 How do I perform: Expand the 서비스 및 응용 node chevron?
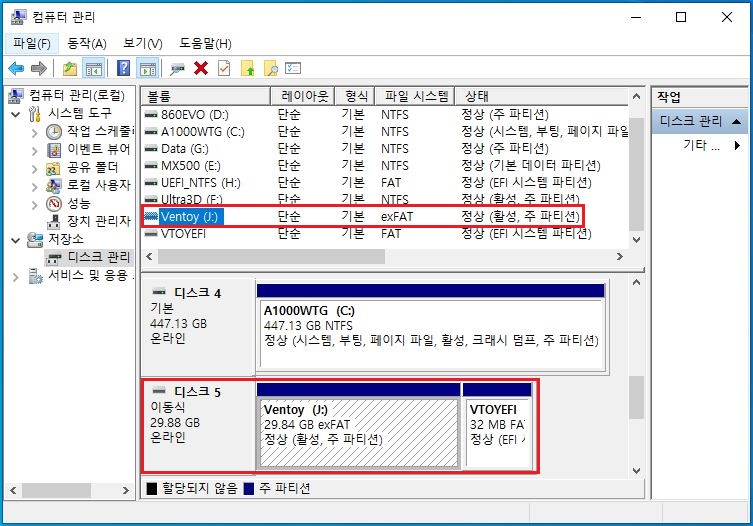15,276
